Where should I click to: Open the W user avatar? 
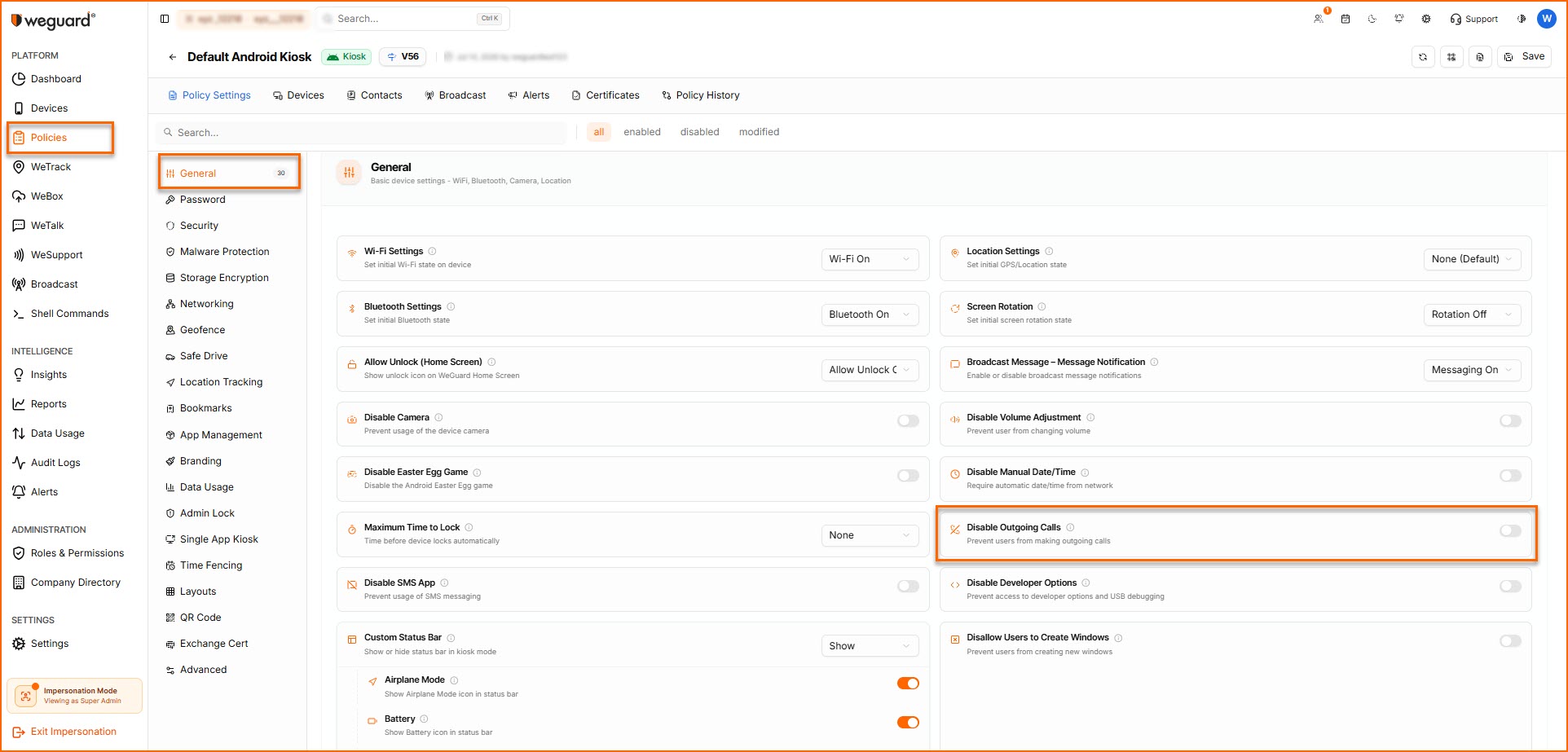tap(1546, 19)
